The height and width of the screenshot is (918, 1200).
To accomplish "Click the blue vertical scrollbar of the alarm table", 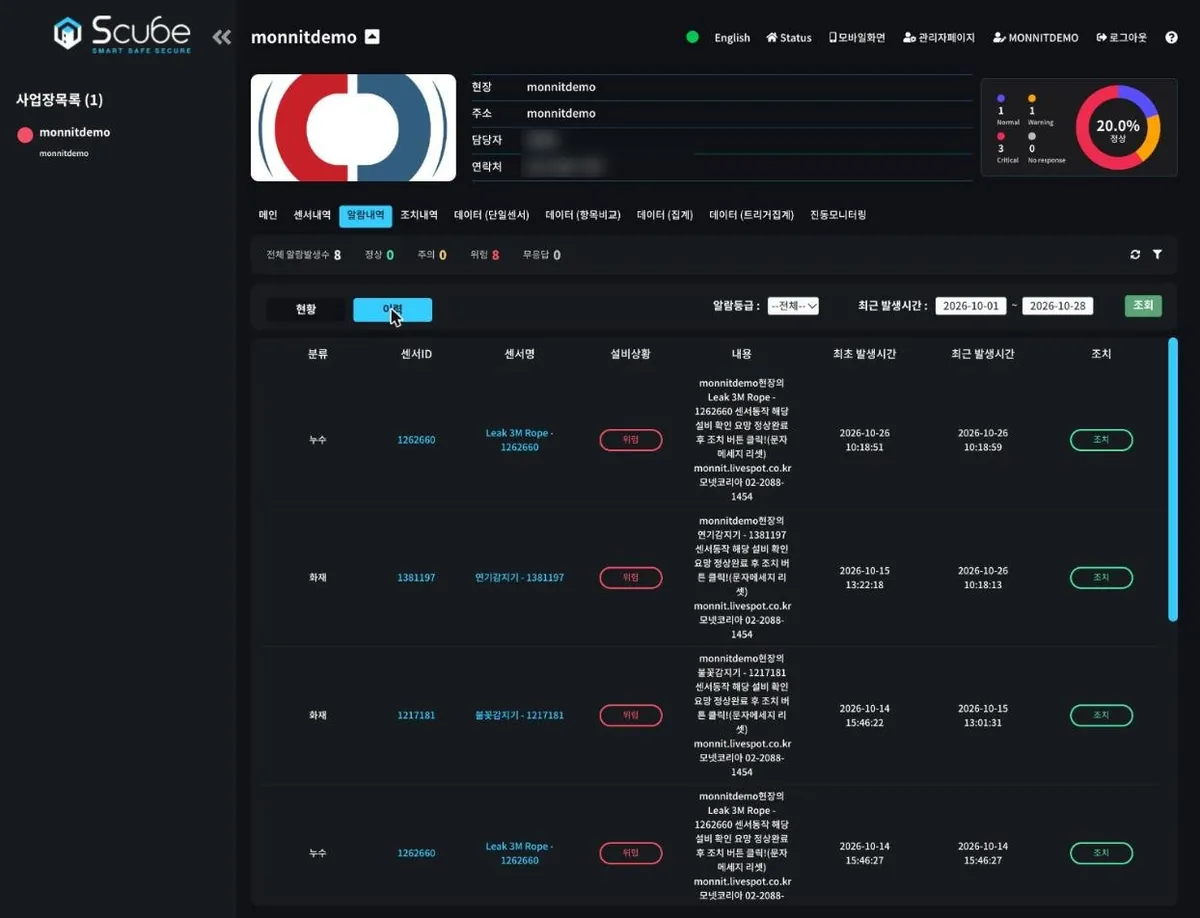I will pos(1173,480).
